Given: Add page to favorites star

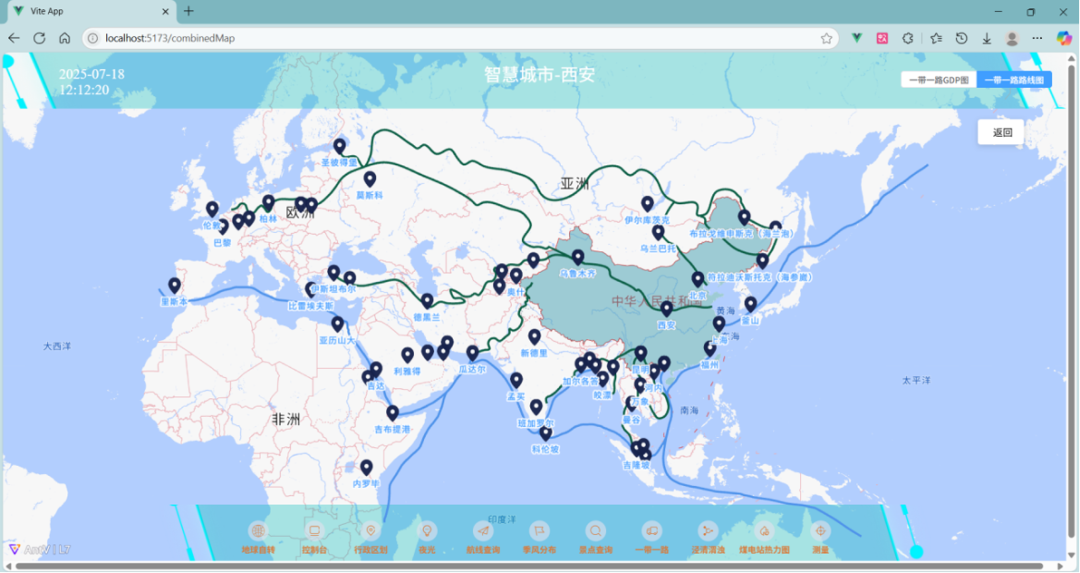Looking at the screenshot, I should coord(827,39).
